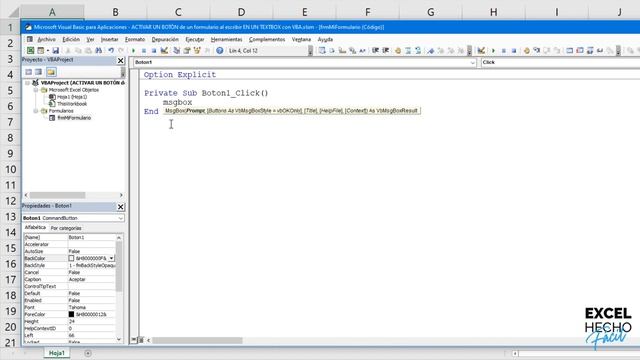Click the Quick Info icon in the Edit toolbar

coord(342,51)
